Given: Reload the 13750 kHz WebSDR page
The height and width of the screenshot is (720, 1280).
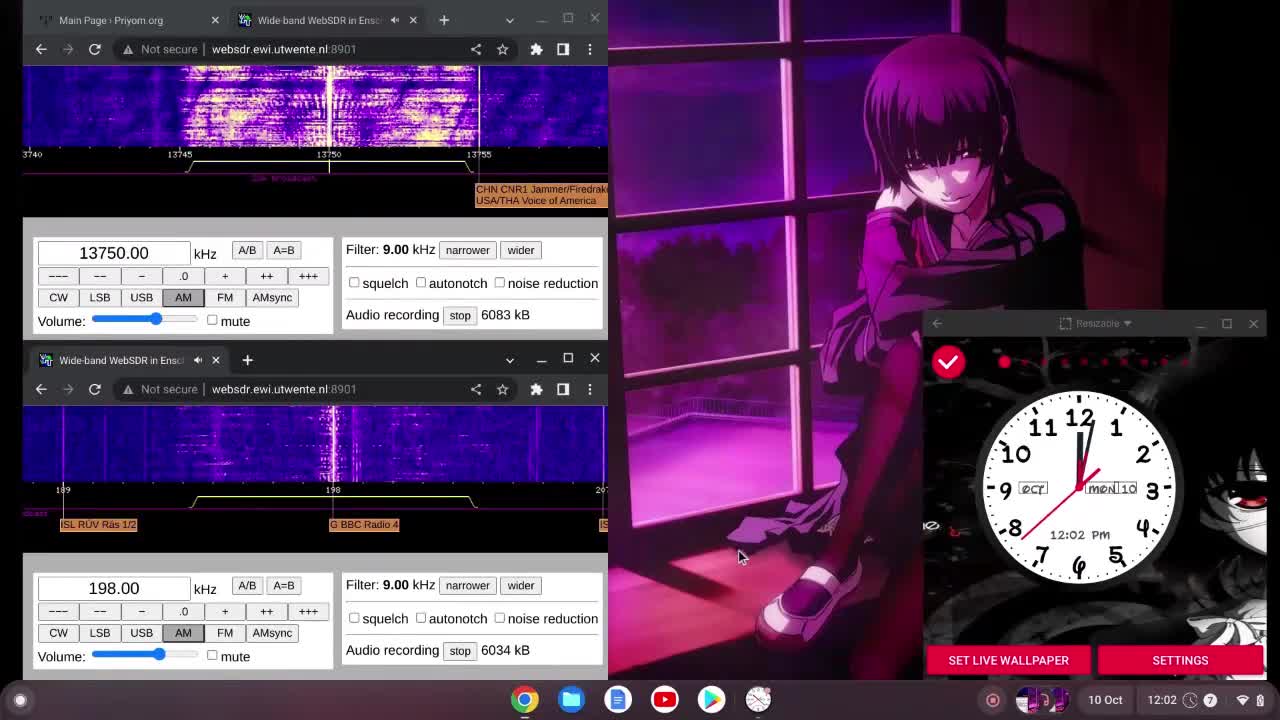Looking at the screenshot, I should click(95, 49).
